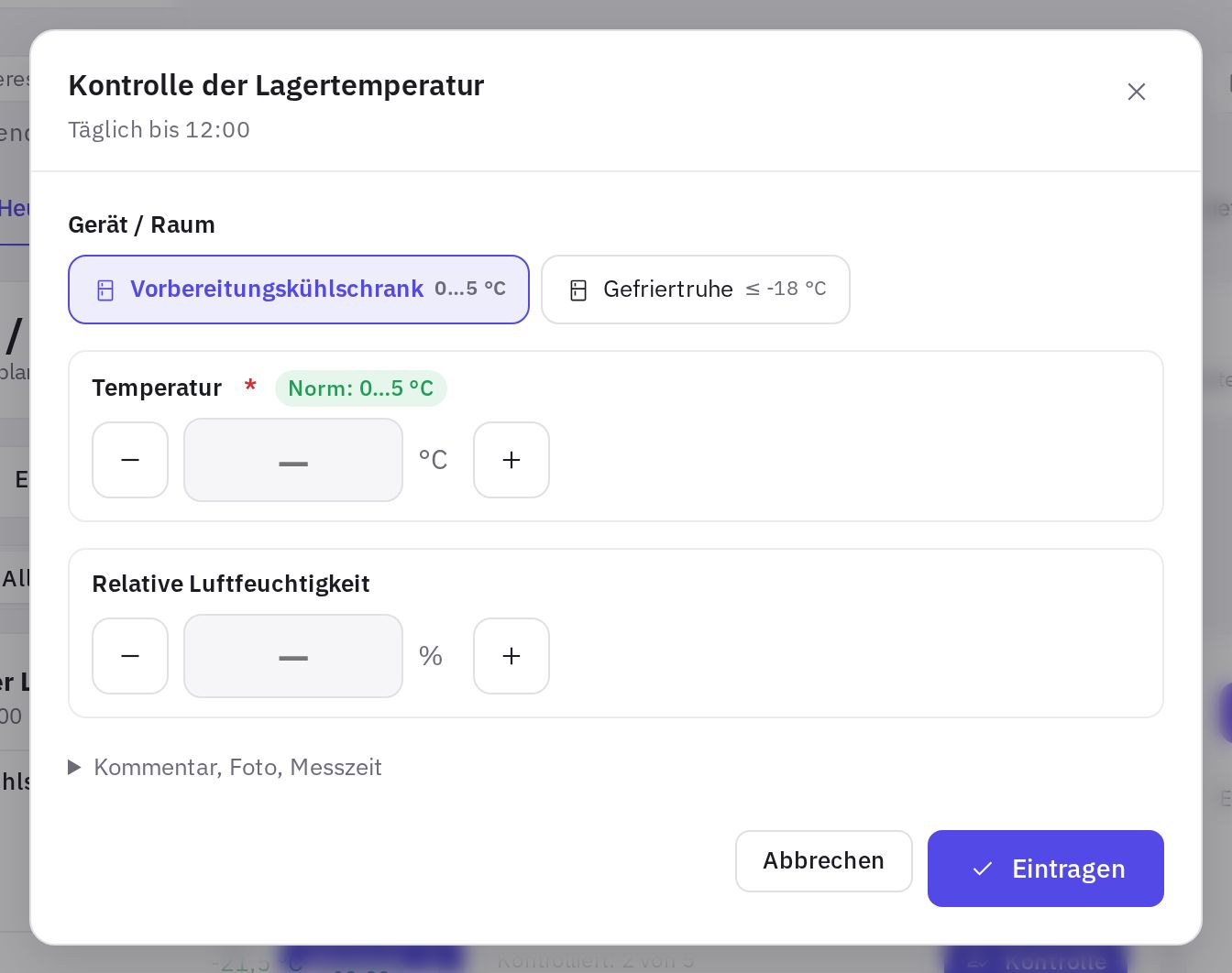Submit with the Eintragen button
This screenshot has height=973, width=1232.
pyautogui.click(x=1046, y=869)
